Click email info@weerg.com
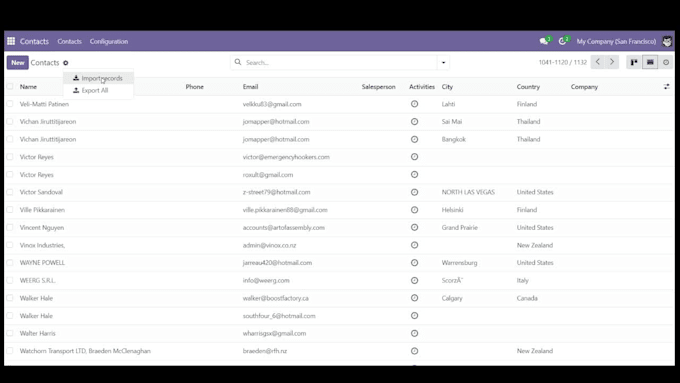Viewport: 680px width, 383px height. tap(266, 281)
